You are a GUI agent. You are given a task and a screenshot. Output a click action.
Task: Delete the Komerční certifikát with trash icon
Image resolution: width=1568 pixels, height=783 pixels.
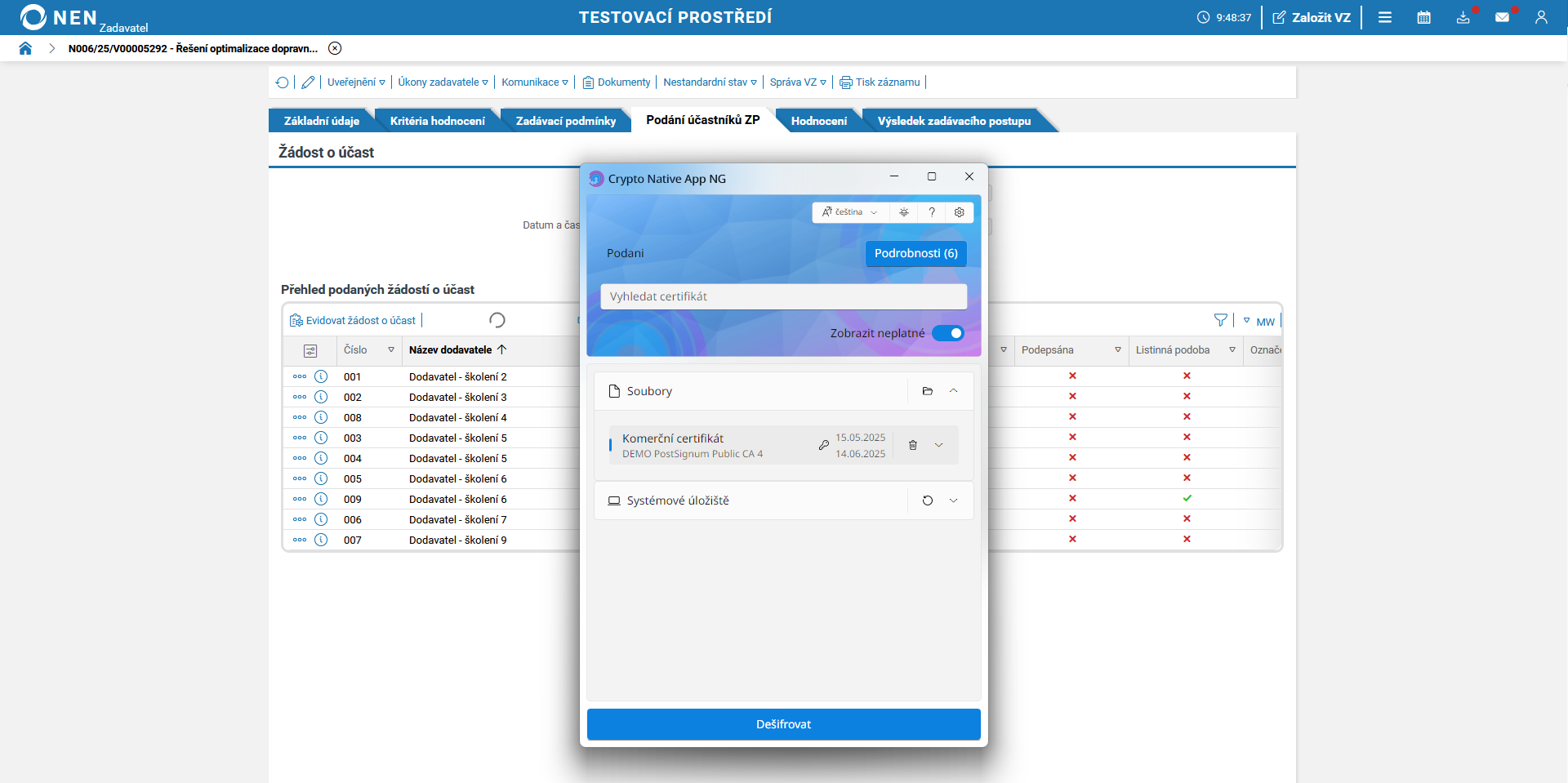point(913,445)
